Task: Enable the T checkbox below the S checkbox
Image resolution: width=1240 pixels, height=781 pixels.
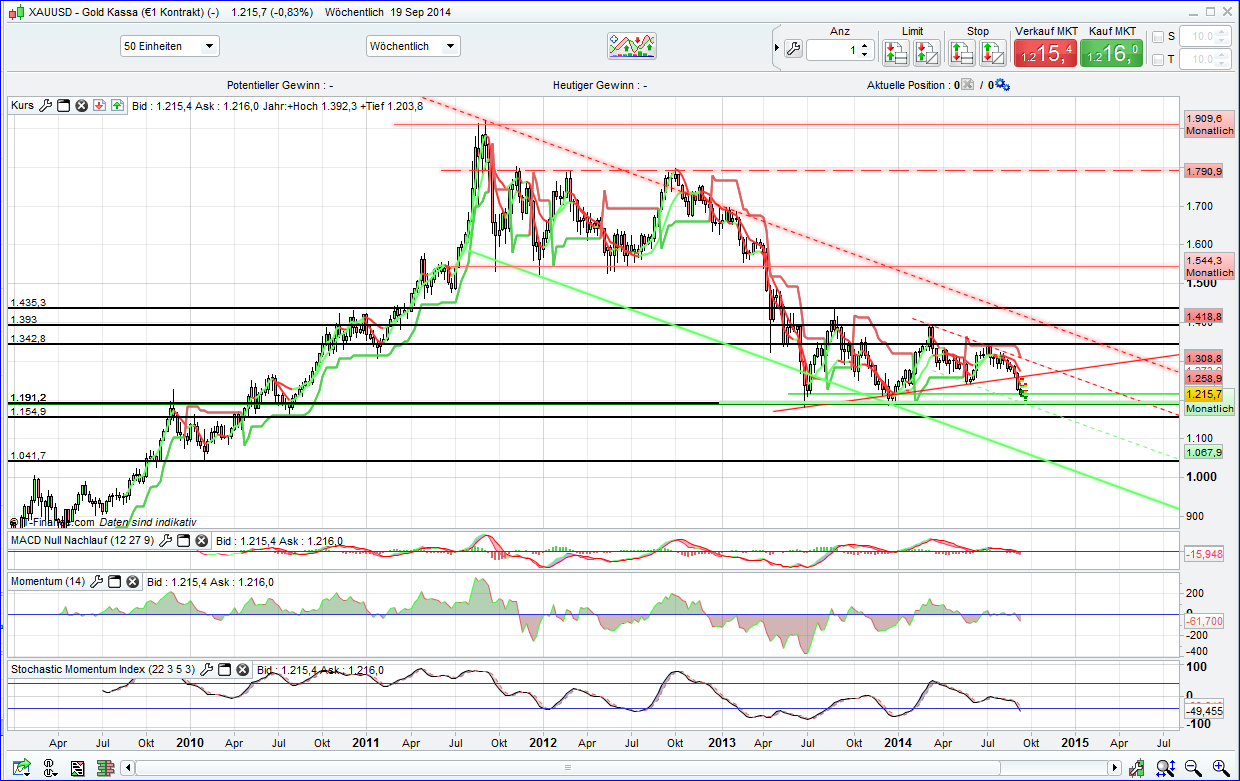Action: point(1156,58)
